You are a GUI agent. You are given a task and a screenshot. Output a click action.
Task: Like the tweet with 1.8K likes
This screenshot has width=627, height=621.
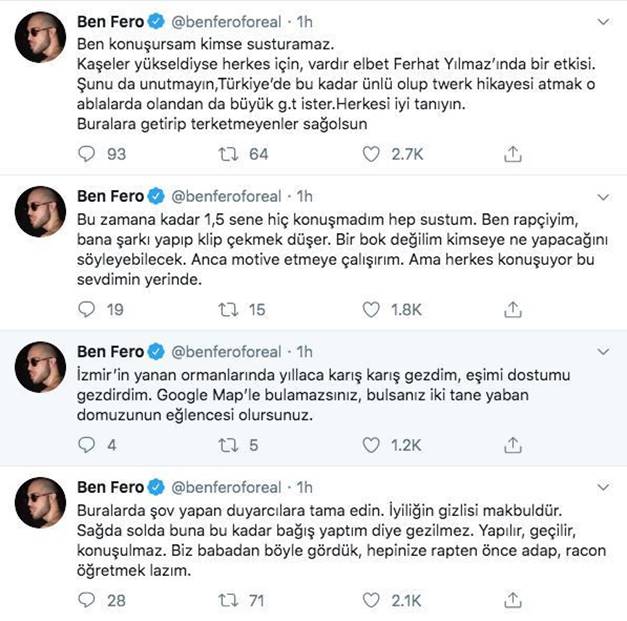[371, 310]
